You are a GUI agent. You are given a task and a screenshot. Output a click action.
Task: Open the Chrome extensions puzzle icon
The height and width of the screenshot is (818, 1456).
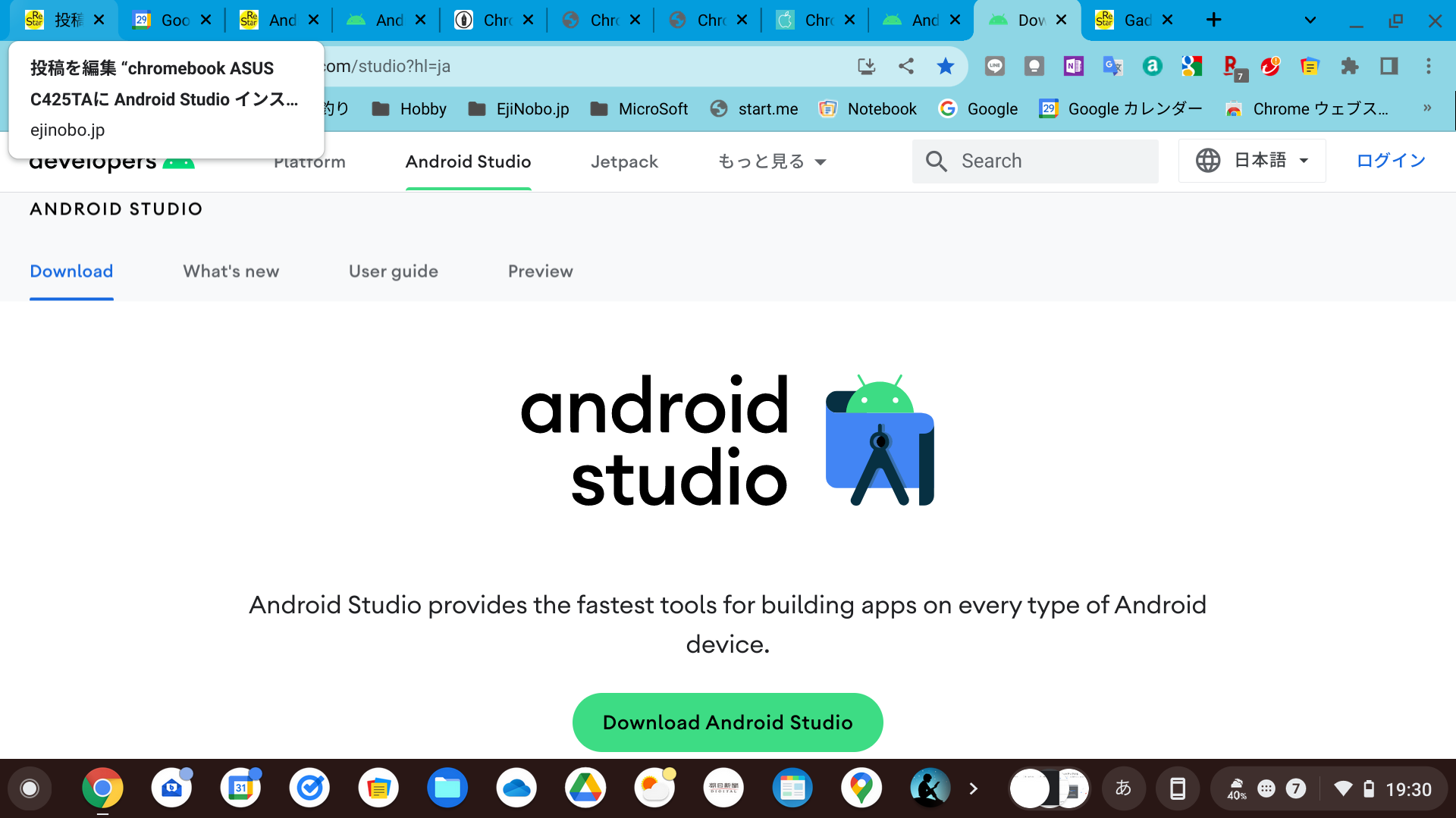[1350, 66]
